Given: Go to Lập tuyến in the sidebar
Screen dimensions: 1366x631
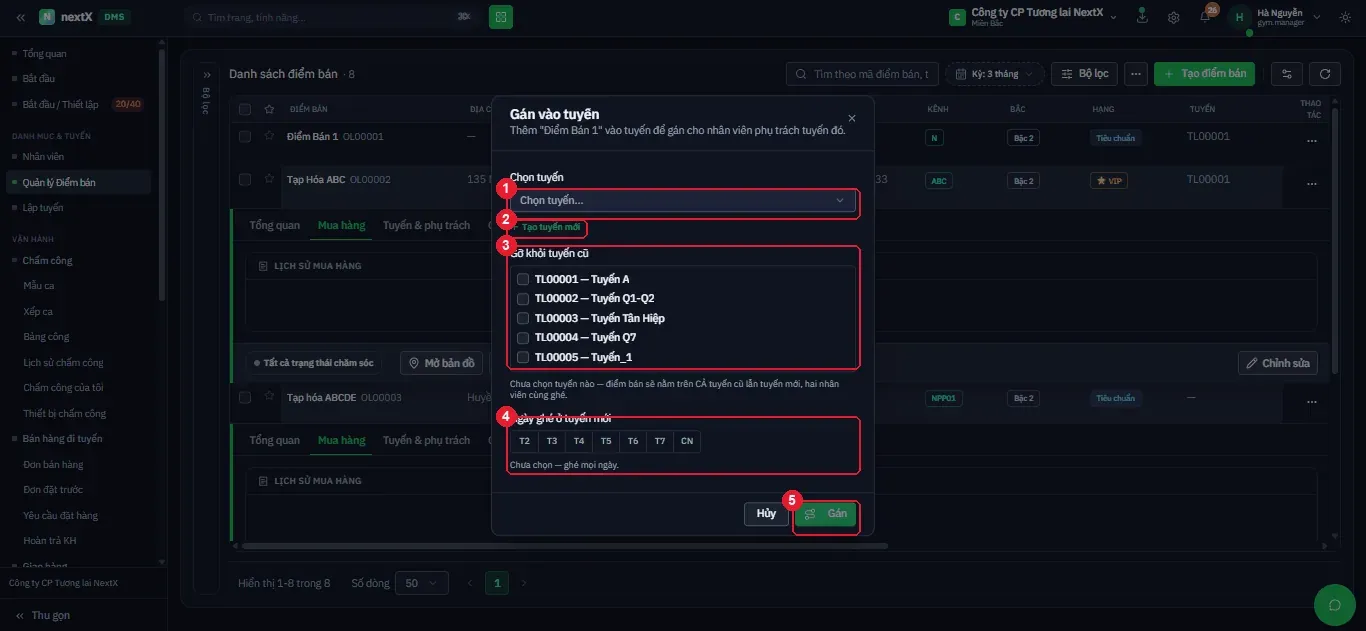Looking at the screenshot, I should 43,208.
